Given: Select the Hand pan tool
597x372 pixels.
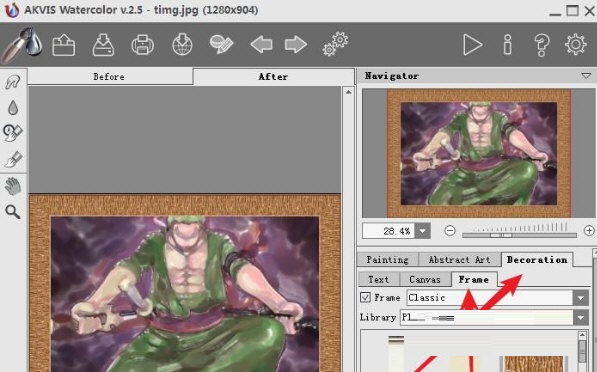Looking at the screenshot, I should pos(13,187).
